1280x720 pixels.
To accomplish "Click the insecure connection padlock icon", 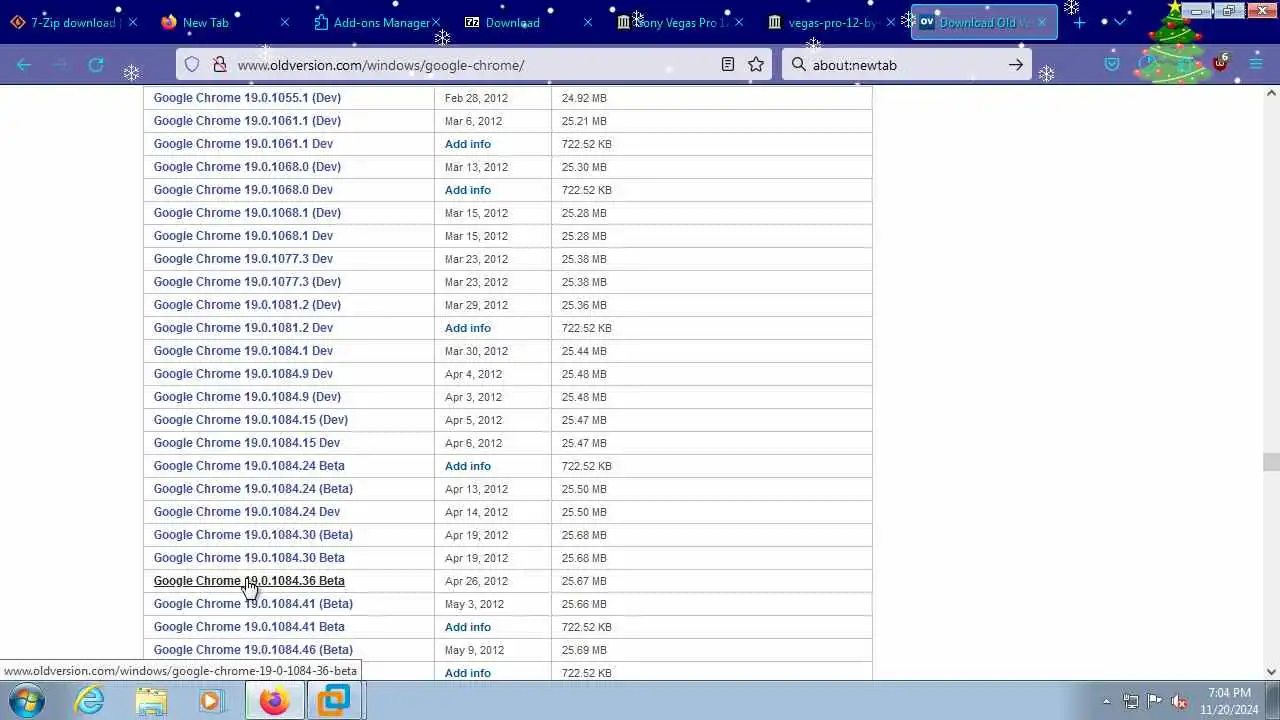I will tap(219, 65).
